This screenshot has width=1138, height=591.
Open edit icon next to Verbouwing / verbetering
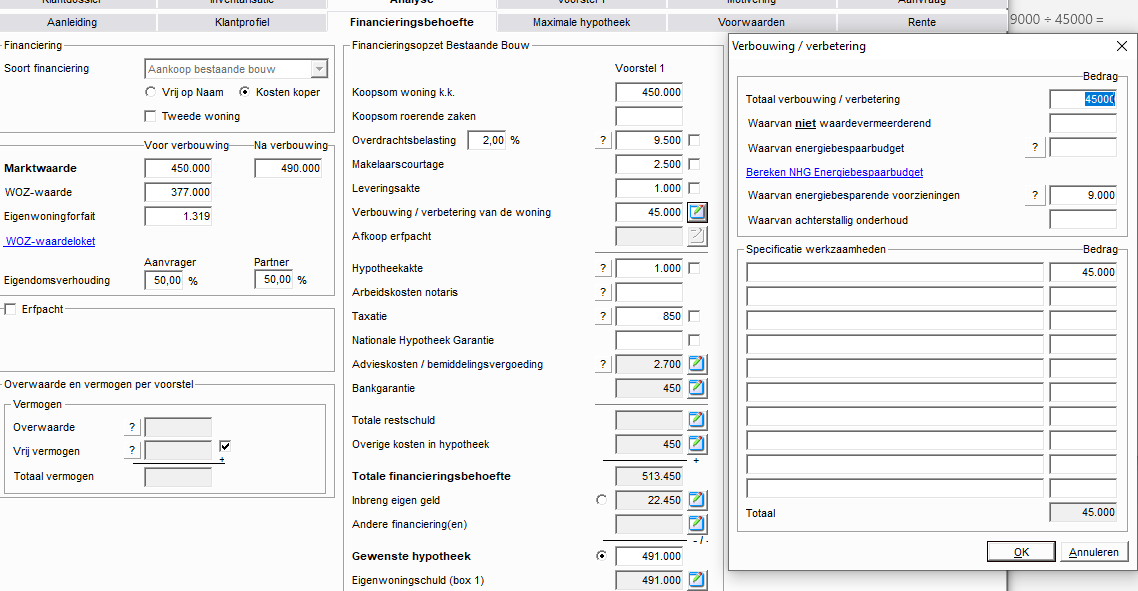(x=697, y=212)
